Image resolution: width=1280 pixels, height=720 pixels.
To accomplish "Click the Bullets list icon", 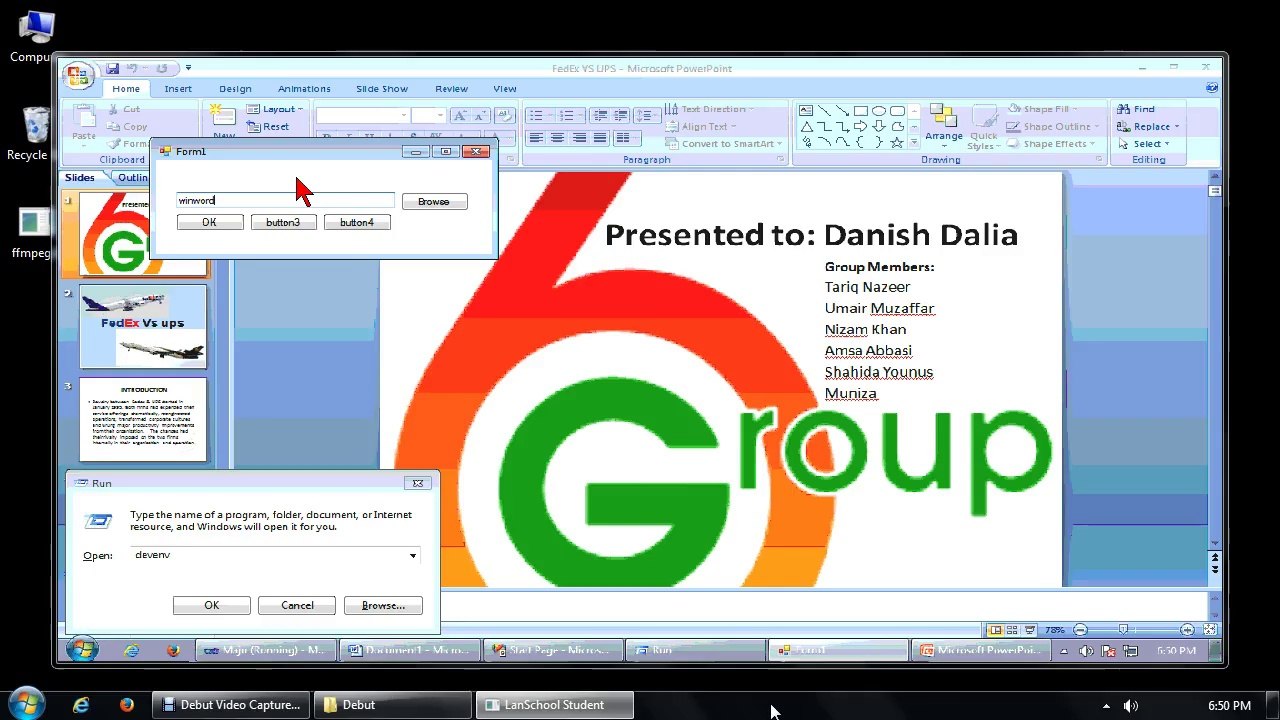I will tap(538, 116).
